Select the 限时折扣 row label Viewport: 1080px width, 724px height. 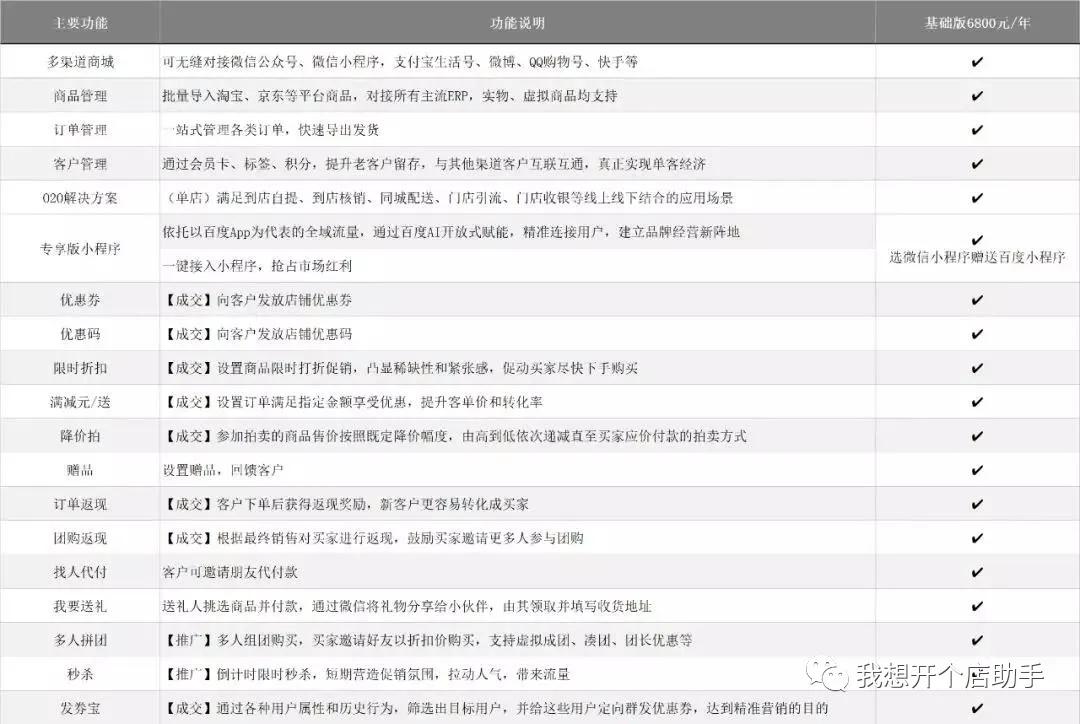pos(78,368)
